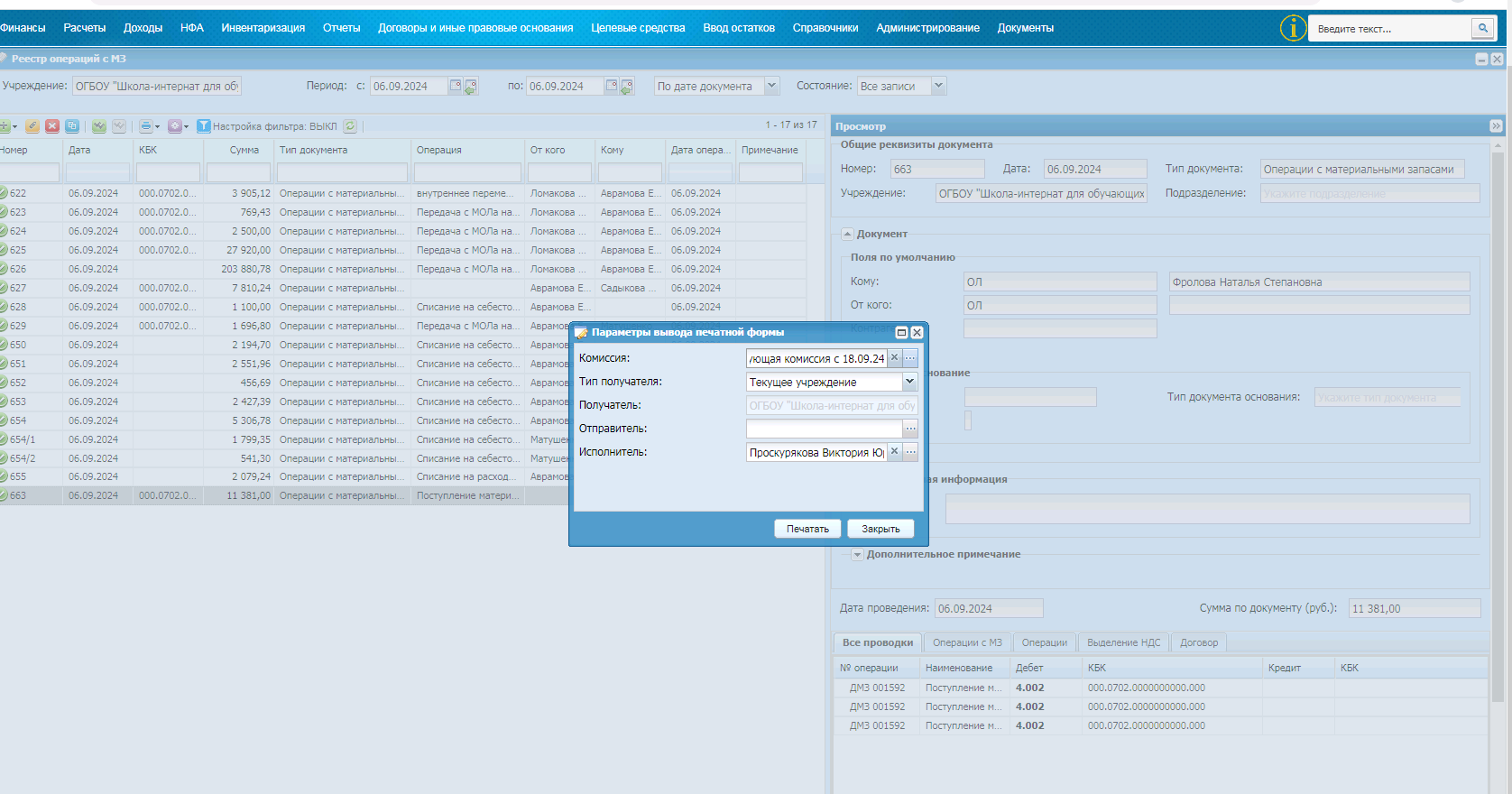Click the yellow information icon in header
The height and width of the screenshot is (794, 1512).
coord(1293,28)
